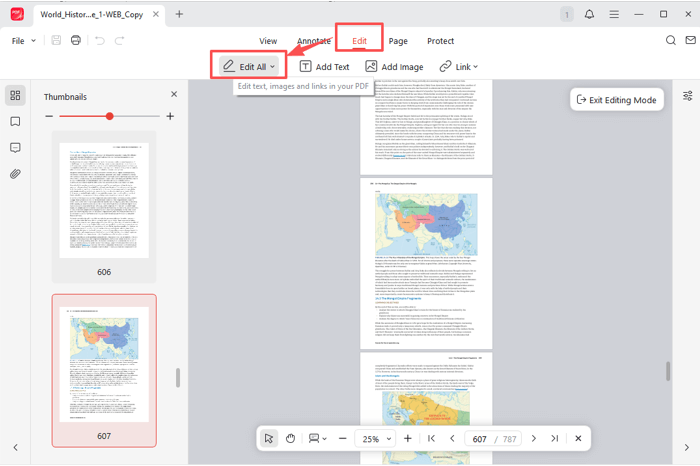The image size is (700, 466).
Task: Click the zoom in plus in bottom bar
Action: coord(408,438)
